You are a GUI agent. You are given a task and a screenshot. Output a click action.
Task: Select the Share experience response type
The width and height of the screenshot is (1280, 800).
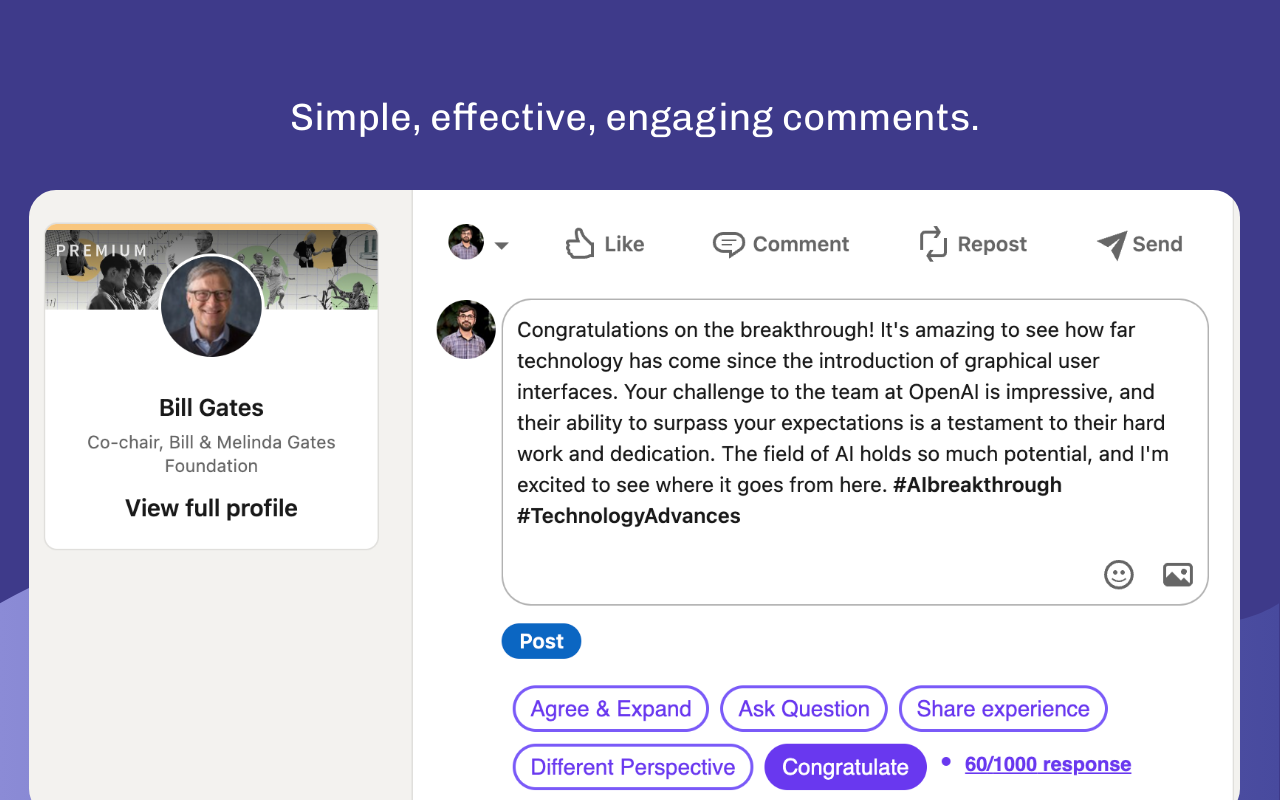point(1002,709)
